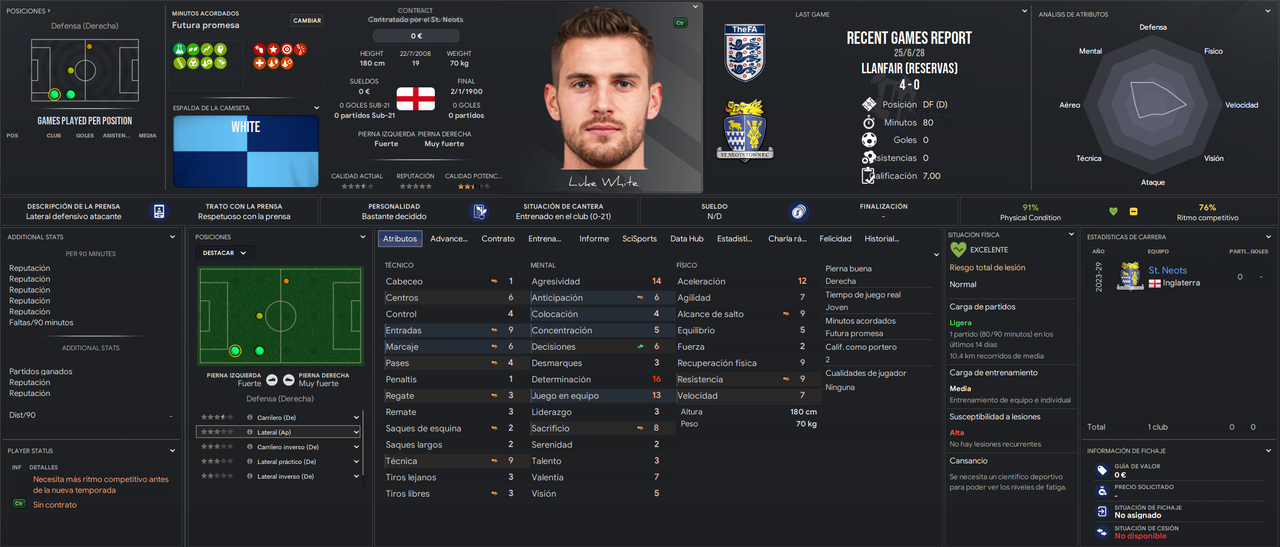Open the Data Hub tab
The image size is (1280, 547).
click(x=687, y=239)
